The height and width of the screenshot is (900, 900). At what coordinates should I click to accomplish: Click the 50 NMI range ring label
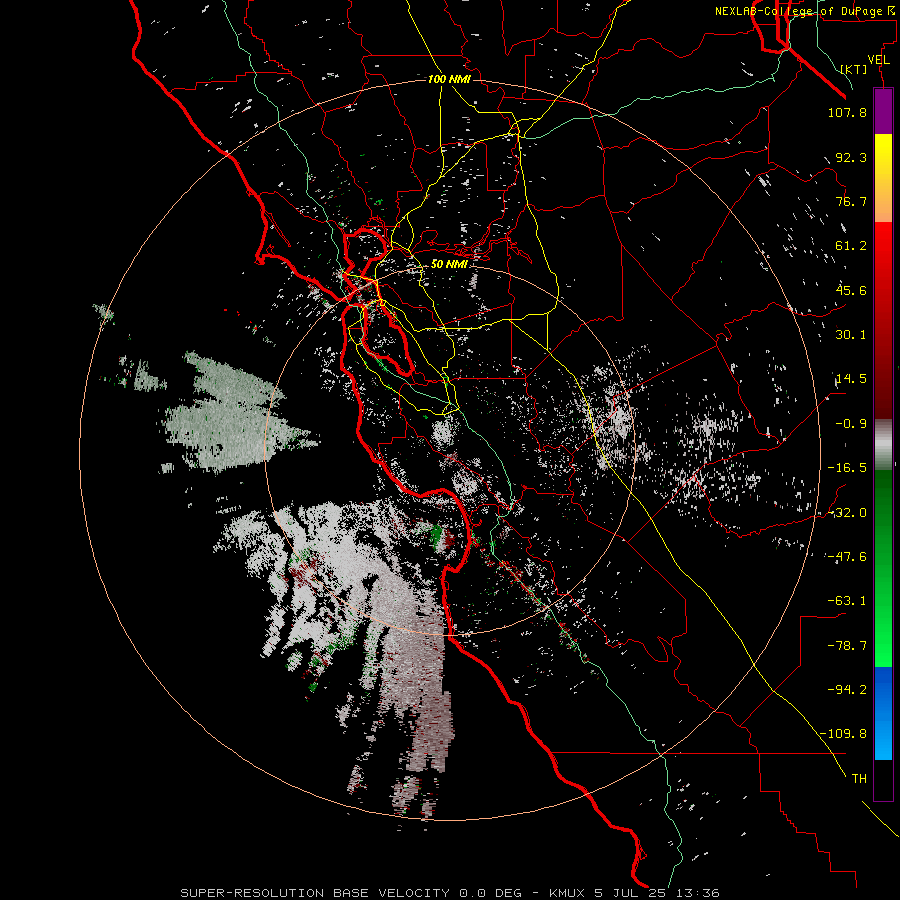pos(449,264)
